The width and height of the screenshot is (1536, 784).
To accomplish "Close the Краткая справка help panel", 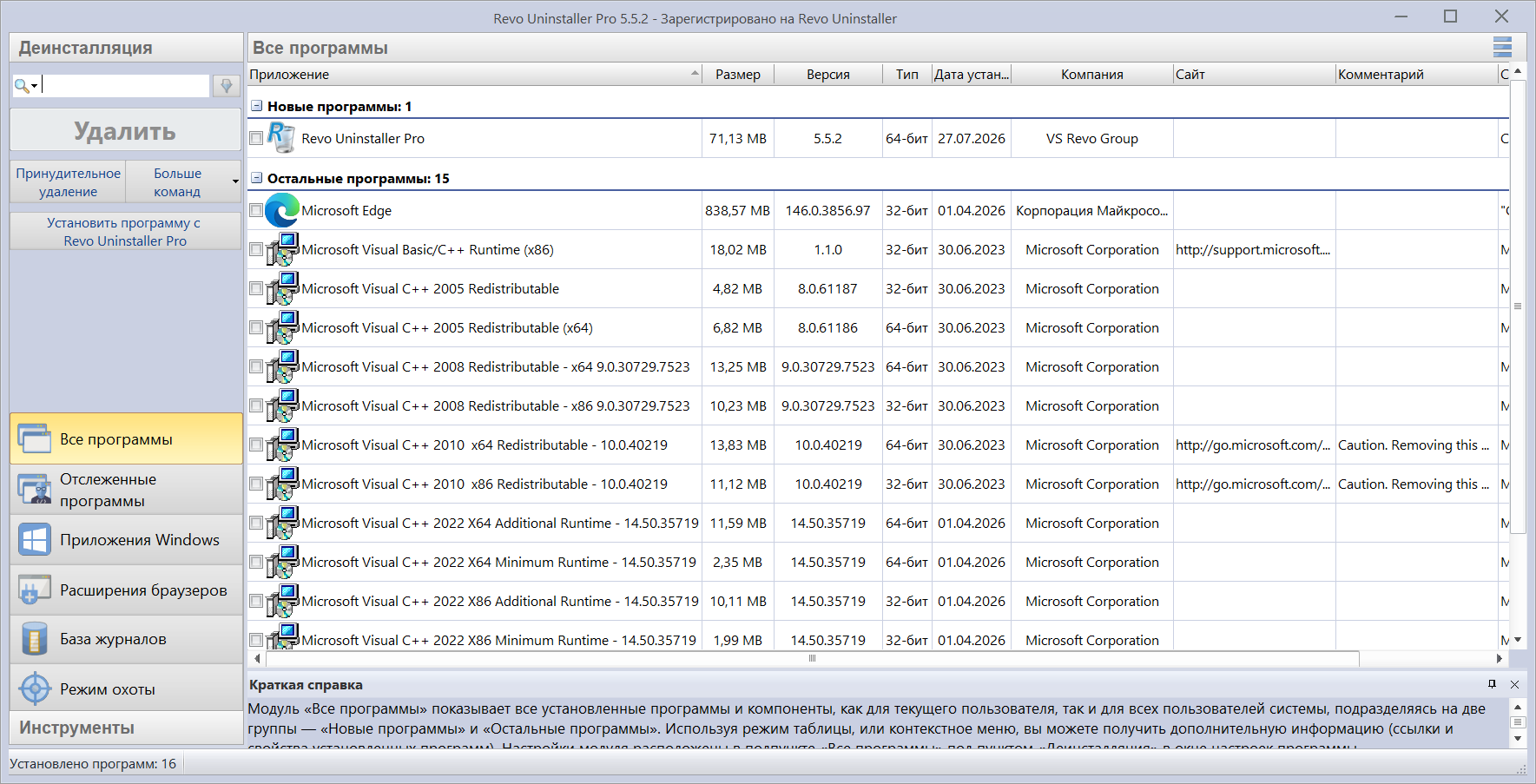I will (x=1515, y=684).
